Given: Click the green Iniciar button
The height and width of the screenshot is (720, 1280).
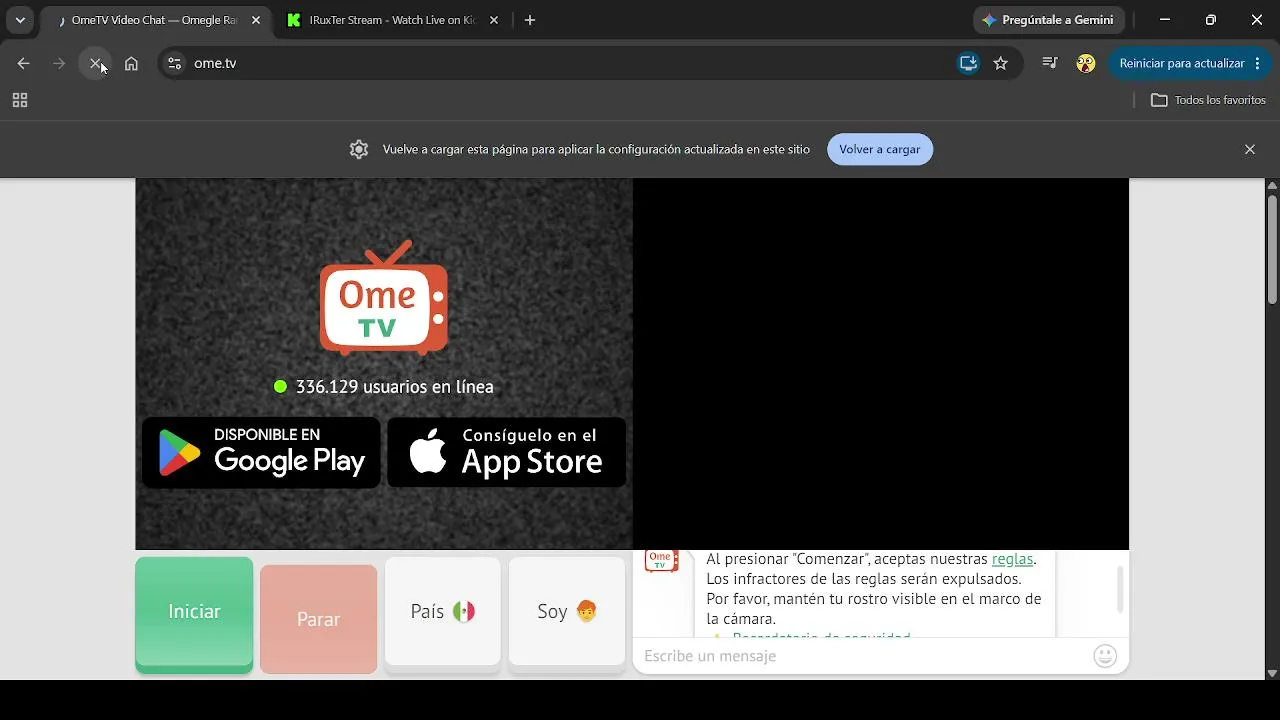Looking at the screenshot, I should (194, 613).
